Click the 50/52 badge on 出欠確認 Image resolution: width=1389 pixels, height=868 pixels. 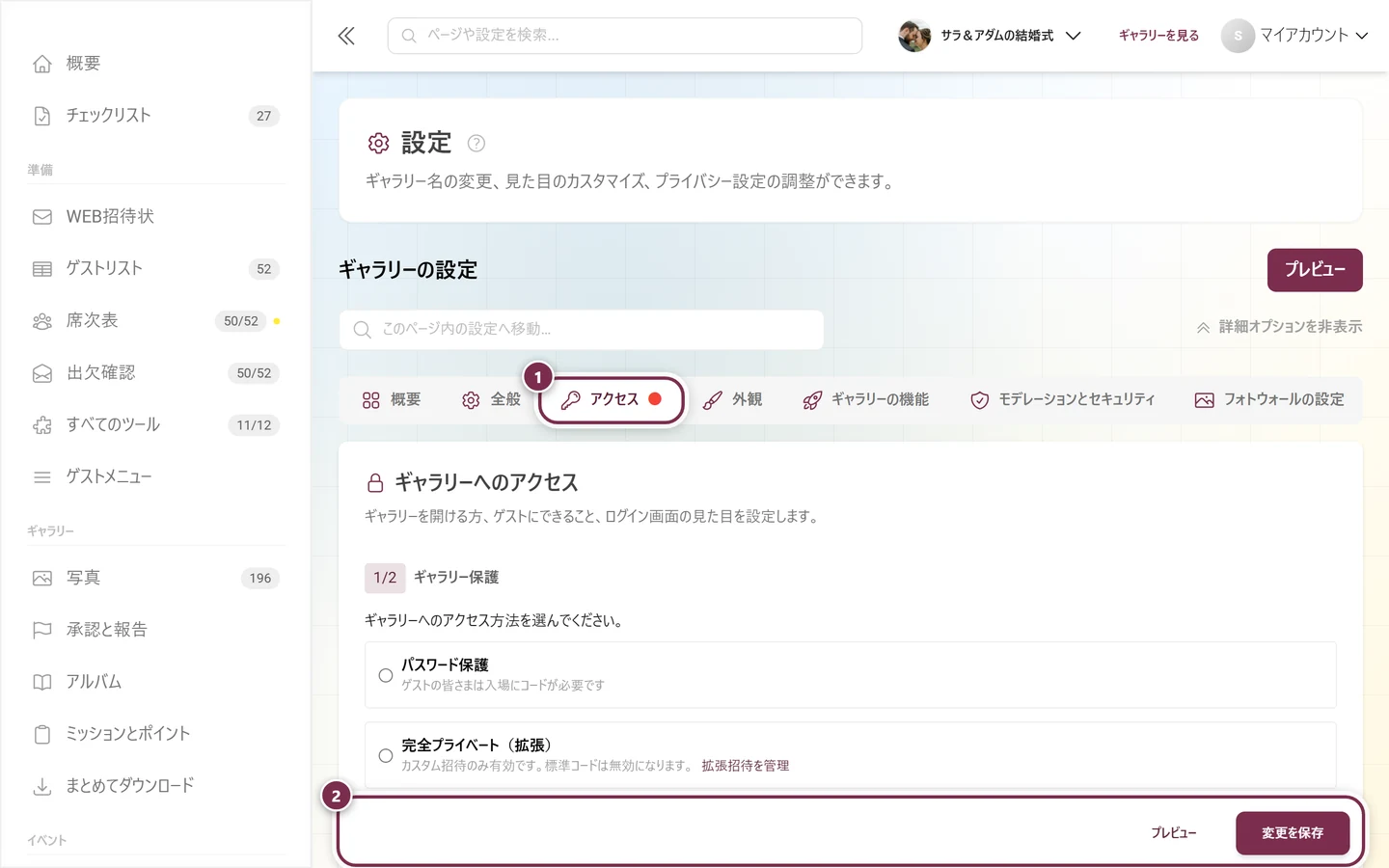click(x=254, y=373)
